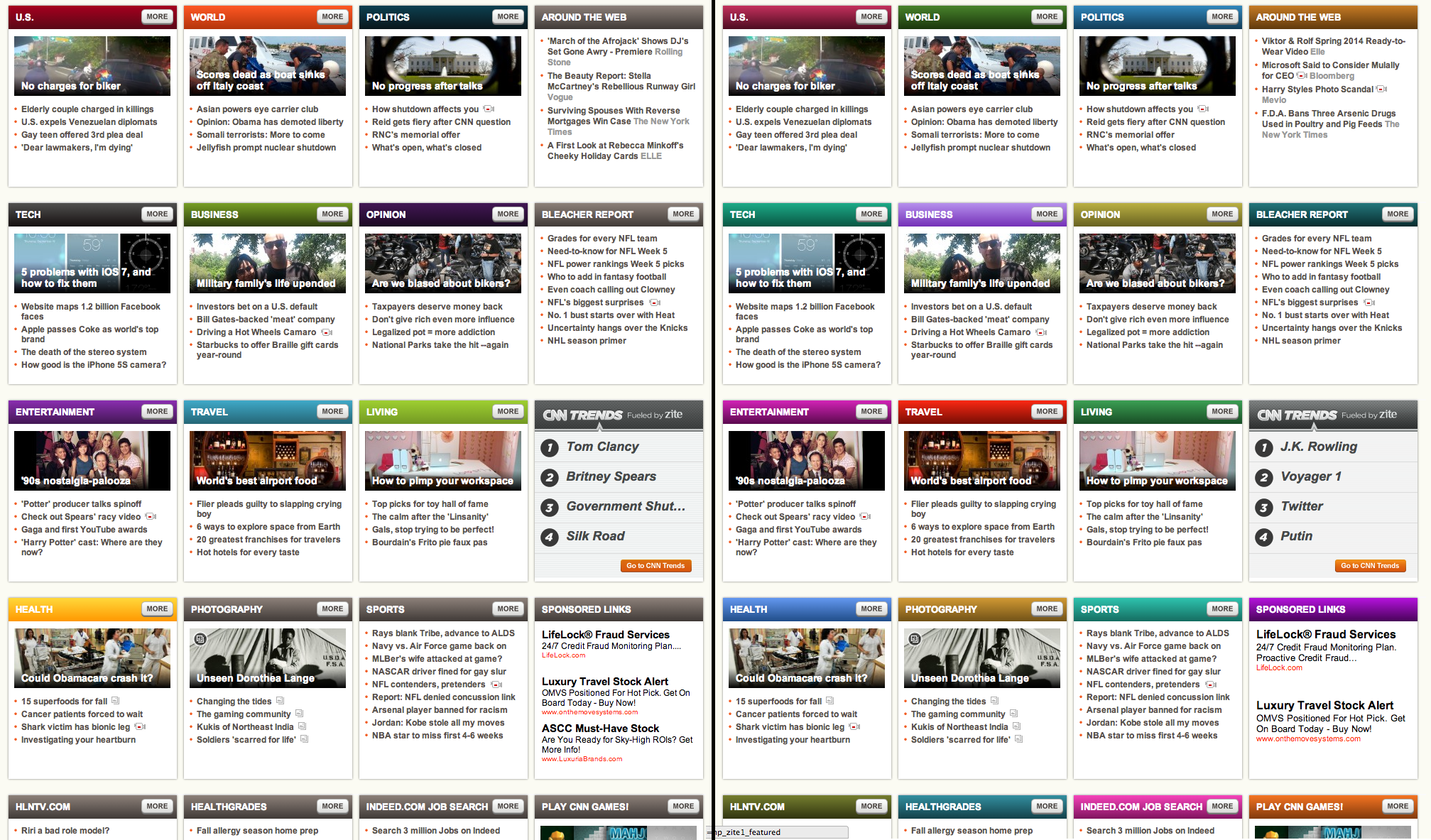Viewport: 1431px width, 840px height.
Task: Click MORE in BLEACHER REPORT header, left page
Action: pyautogui.click(x=683, y=214)
